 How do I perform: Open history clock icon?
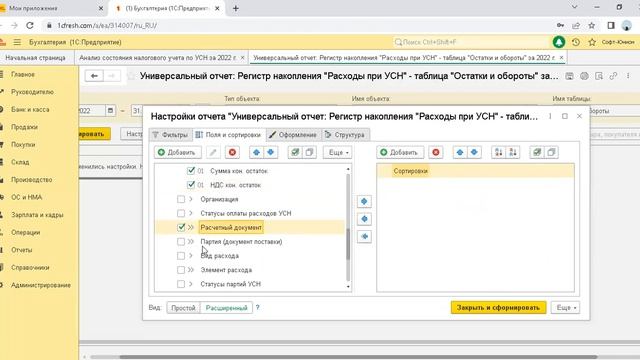[576, 42]
